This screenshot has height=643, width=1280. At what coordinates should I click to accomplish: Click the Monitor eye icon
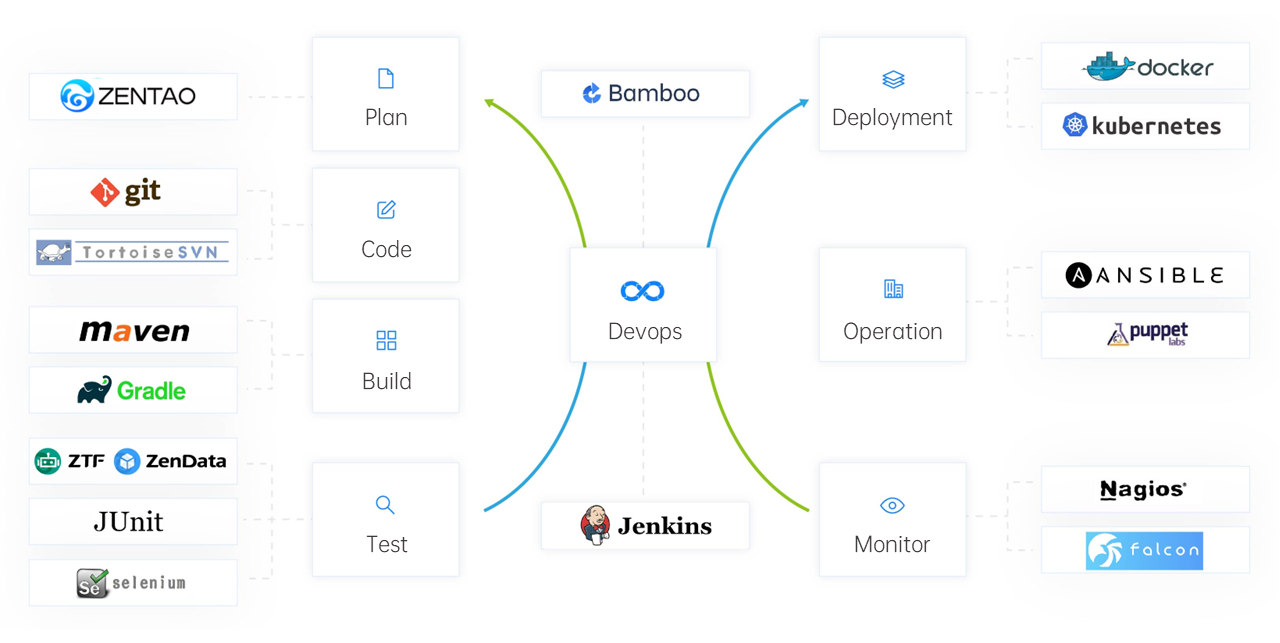point(892,506)
